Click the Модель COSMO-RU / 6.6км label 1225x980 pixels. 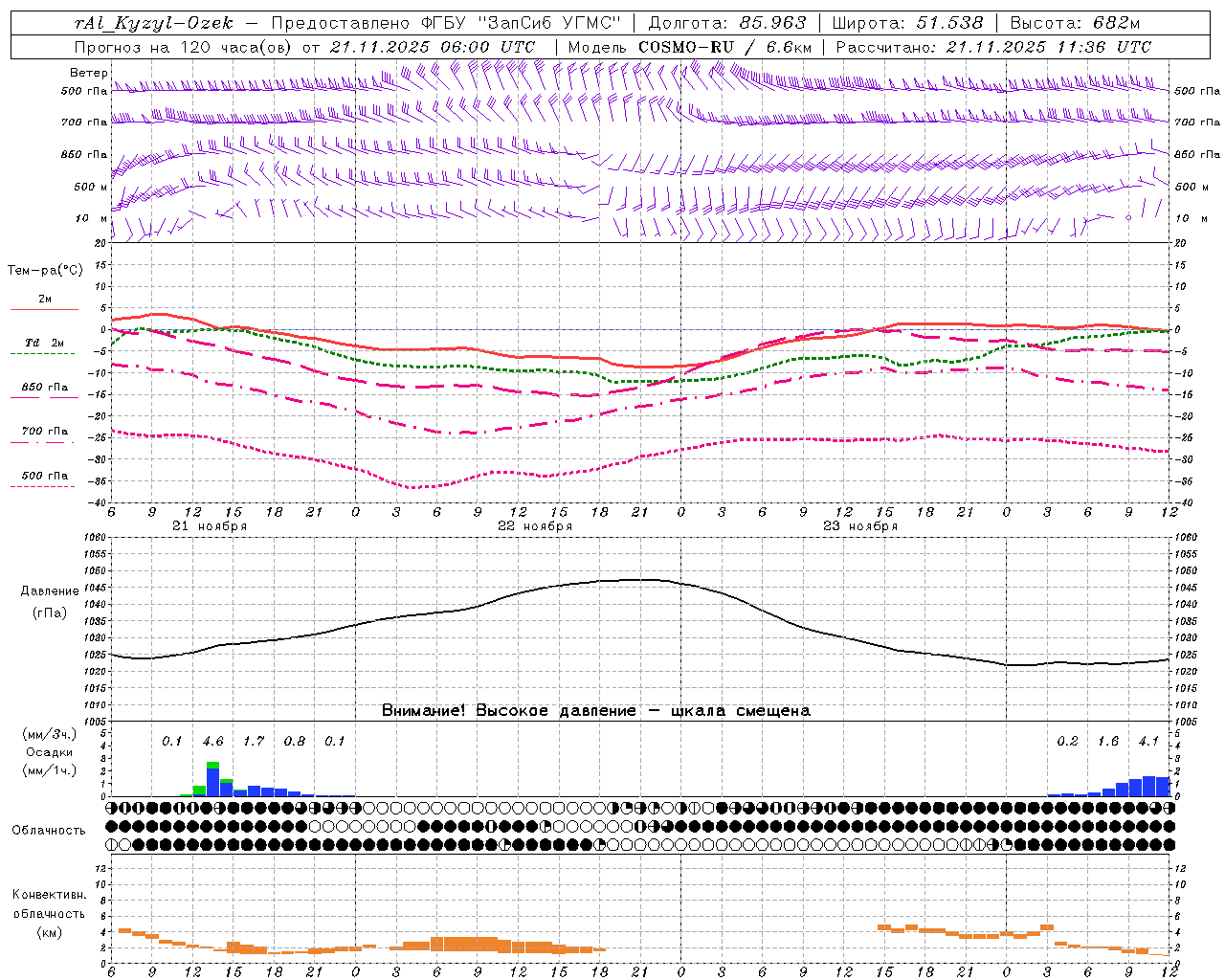[x=689, y=47]
